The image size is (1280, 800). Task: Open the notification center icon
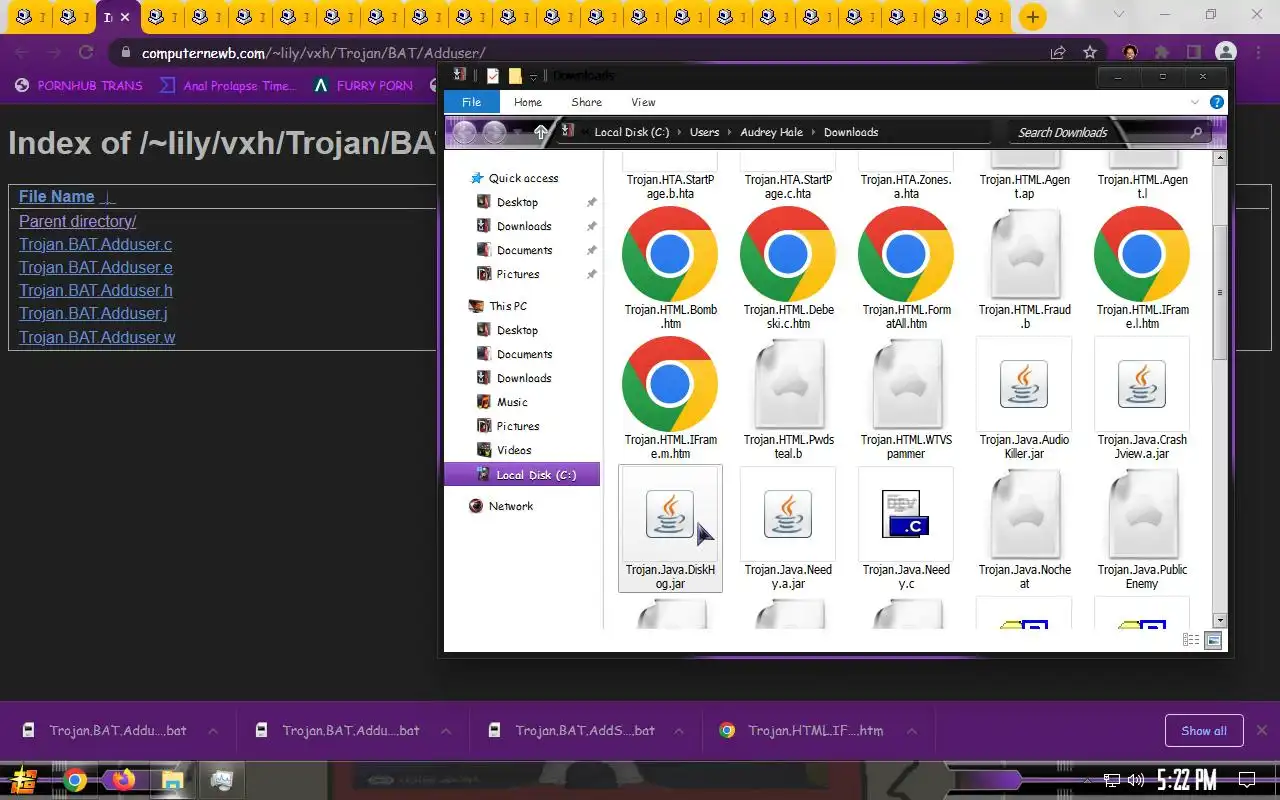(x=1247, y=779)
